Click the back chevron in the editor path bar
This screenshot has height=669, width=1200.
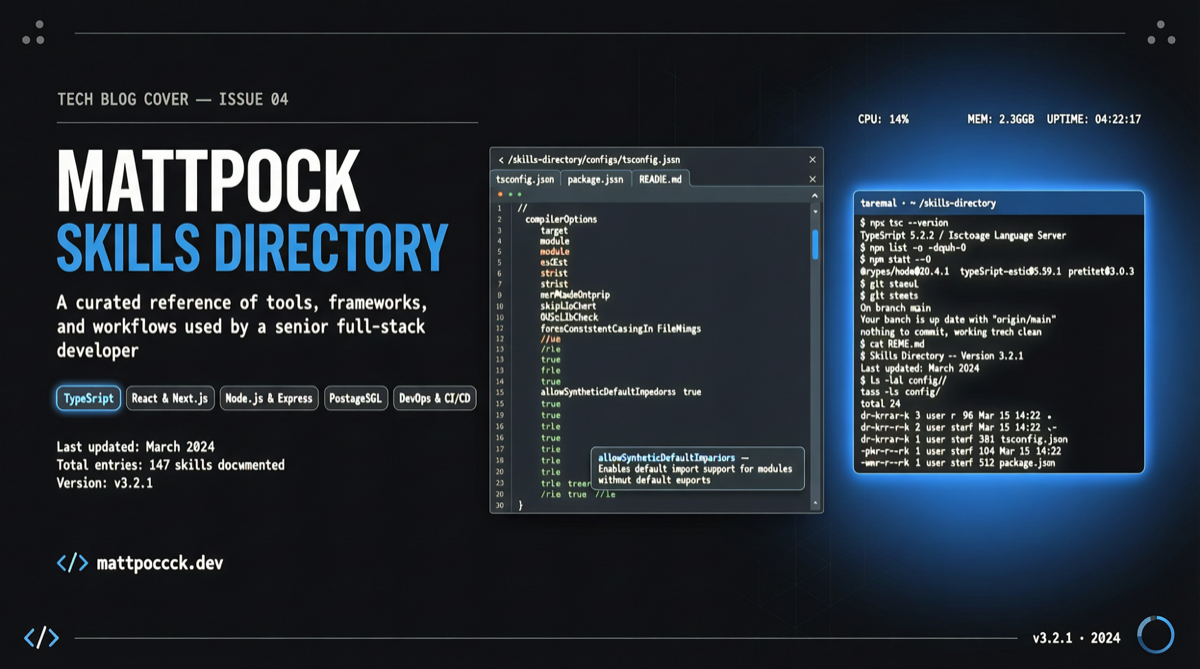pos(501,159)
